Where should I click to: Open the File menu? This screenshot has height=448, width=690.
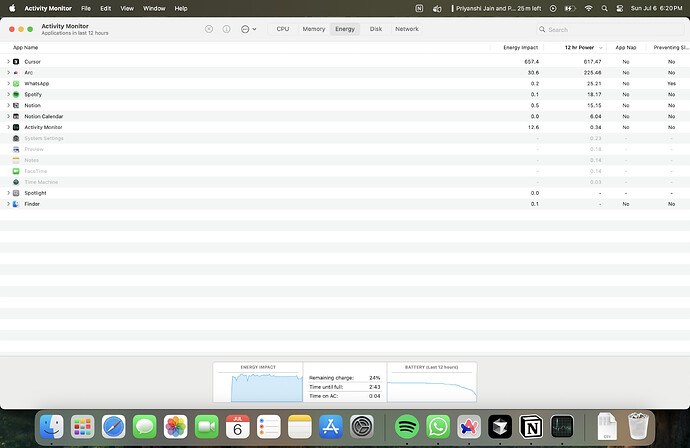point(86,8)
